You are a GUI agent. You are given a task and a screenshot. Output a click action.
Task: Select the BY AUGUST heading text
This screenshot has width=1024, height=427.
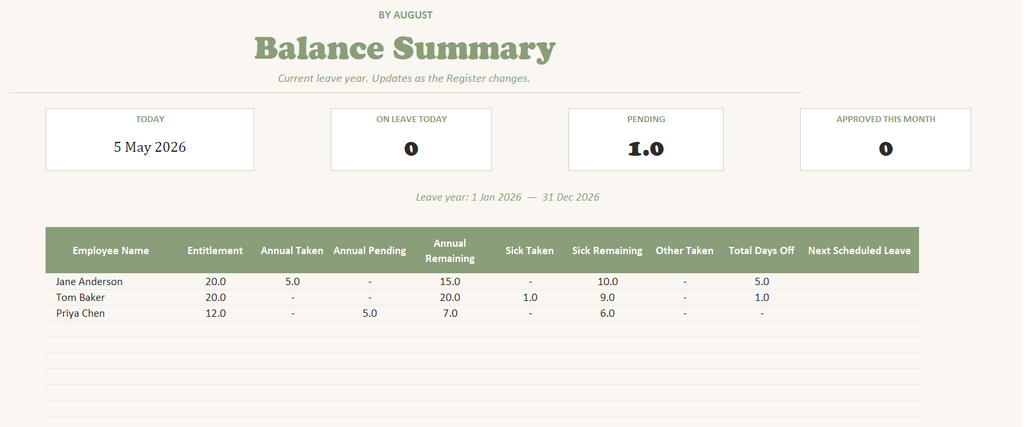tap(406, 15)
